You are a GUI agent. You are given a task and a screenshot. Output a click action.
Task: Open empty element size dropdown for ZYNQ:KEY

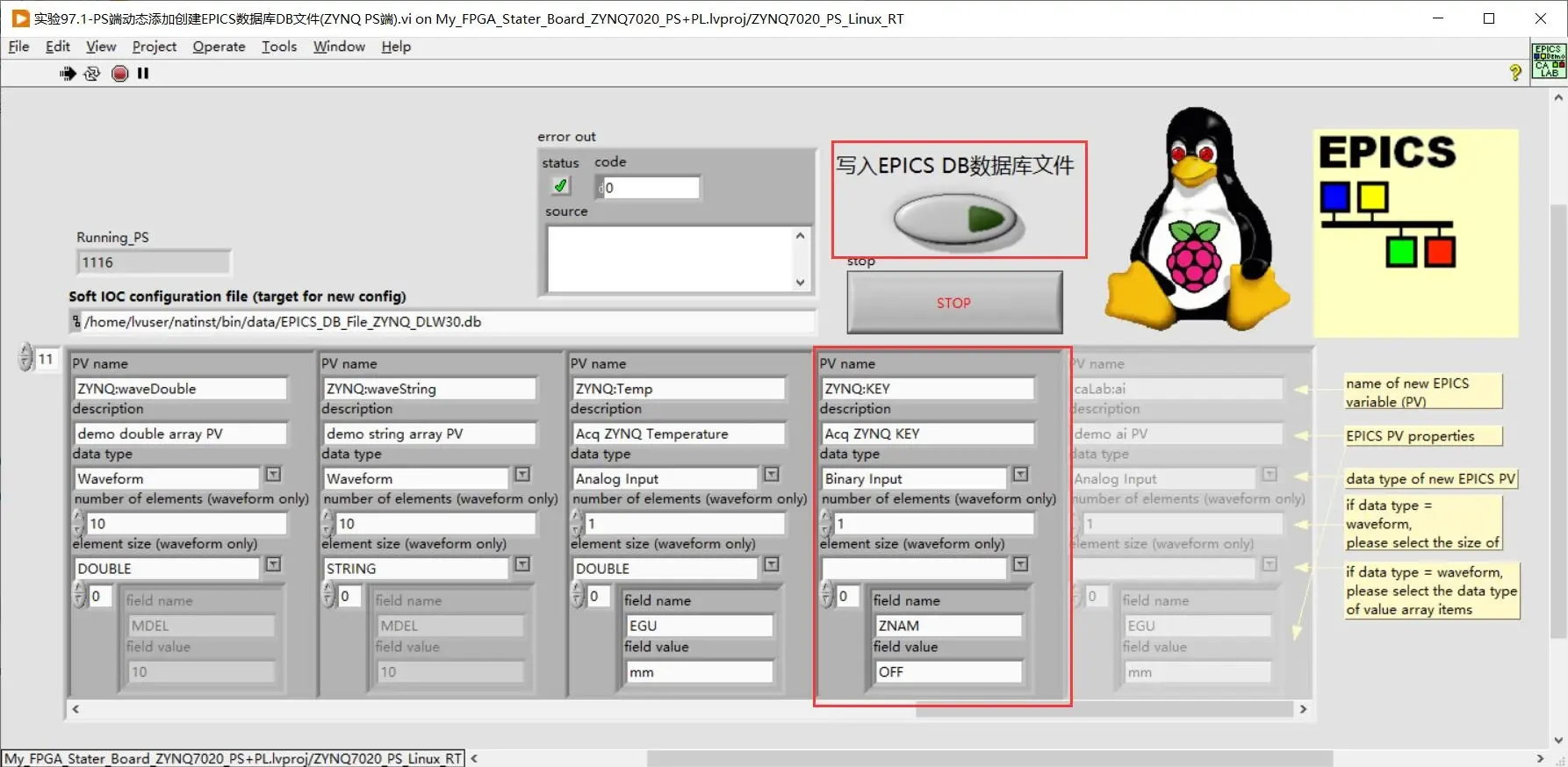point(1021,564)
